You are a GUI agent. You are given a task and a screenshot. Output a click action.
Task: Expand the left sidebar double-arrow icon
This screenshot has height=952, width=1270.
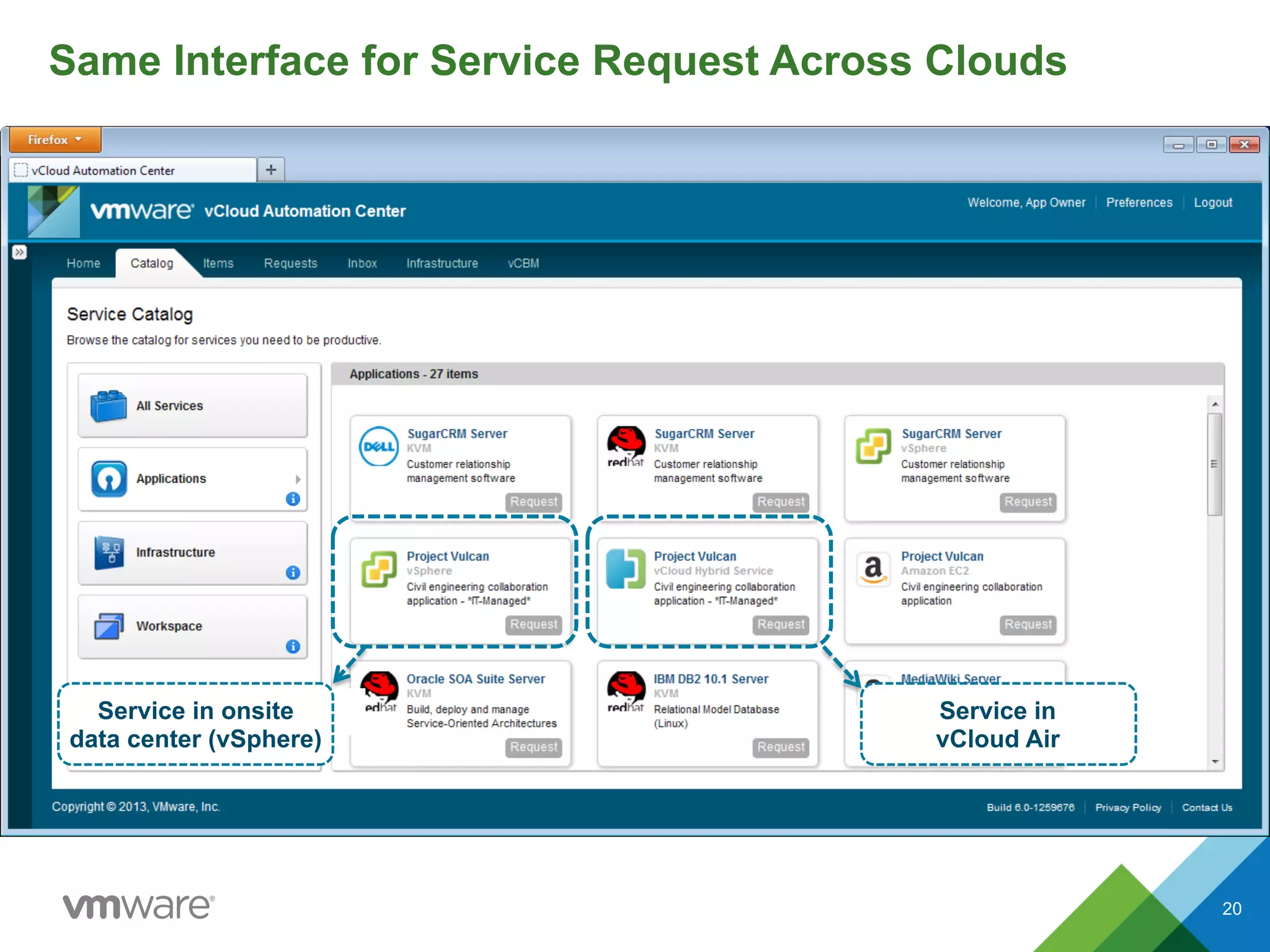tap(19, 252)
